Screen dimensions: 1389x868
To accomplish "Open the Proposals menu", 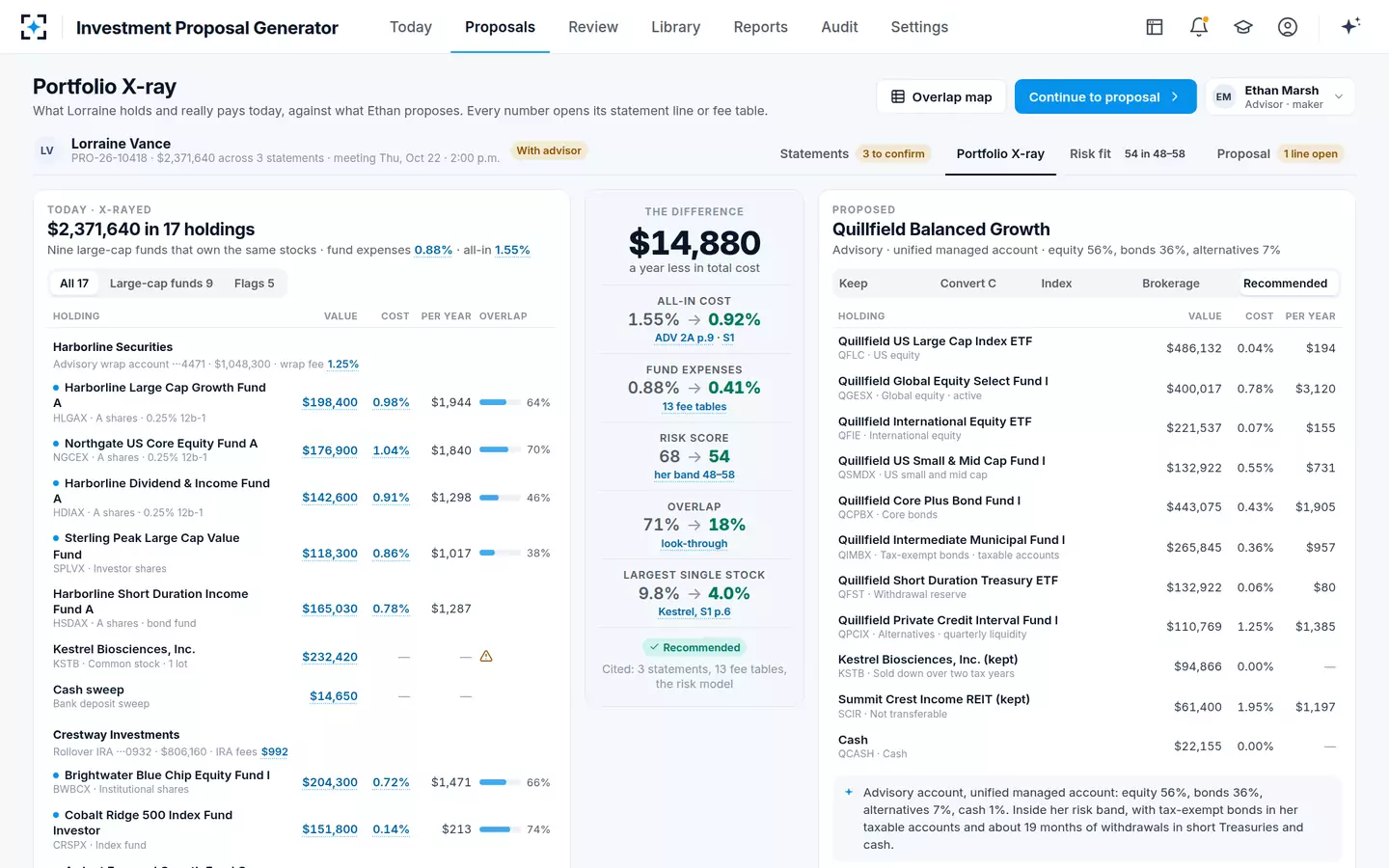I will click(x=500, y=27).
